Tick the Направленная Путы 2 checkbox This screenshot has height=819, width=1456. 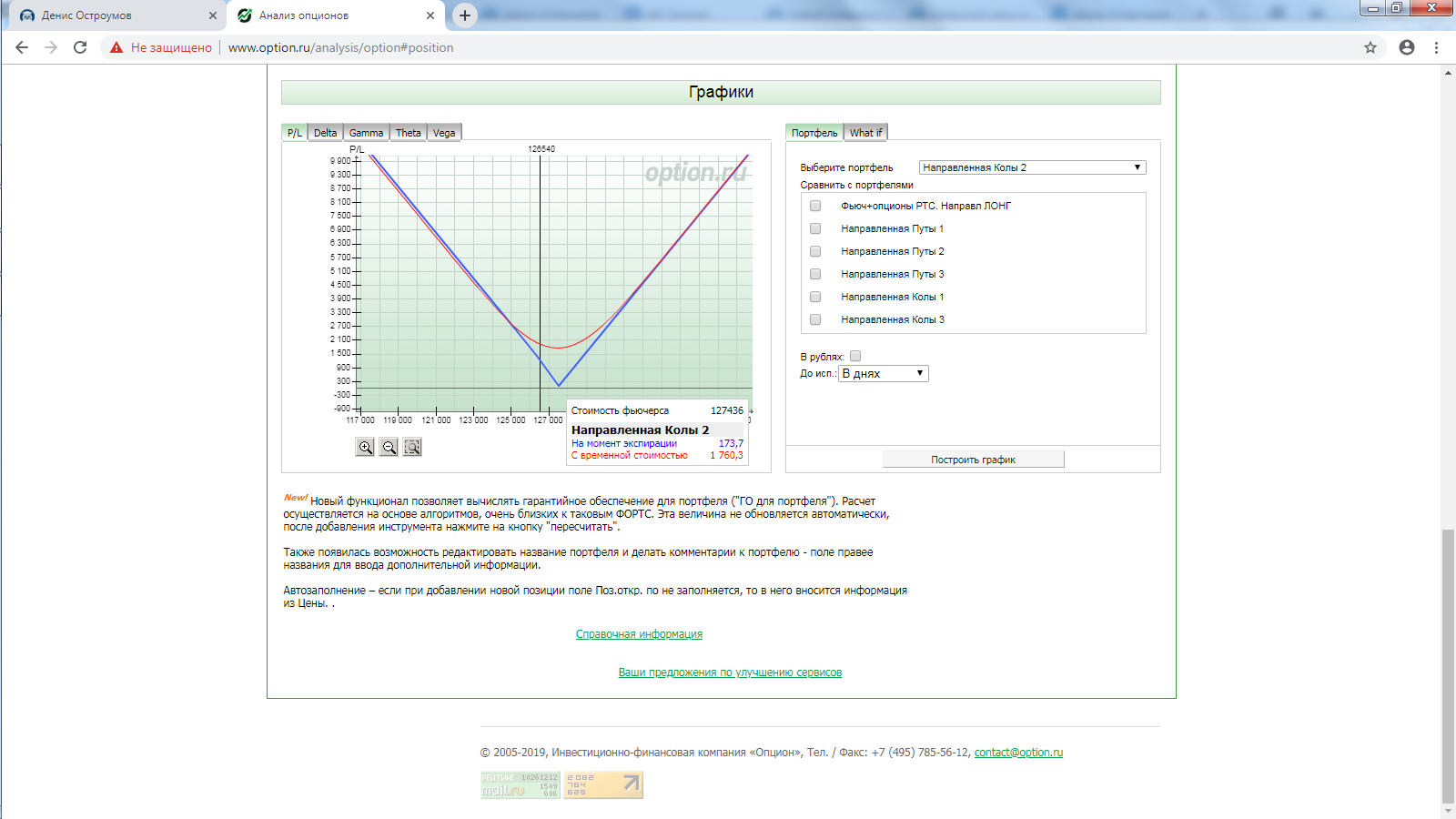(x=815, y=251)
